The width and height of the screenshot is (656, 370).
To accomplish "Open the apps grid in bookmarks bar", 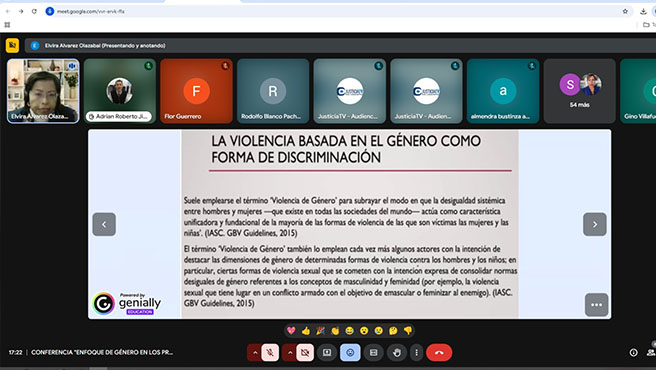I will 7,25.
